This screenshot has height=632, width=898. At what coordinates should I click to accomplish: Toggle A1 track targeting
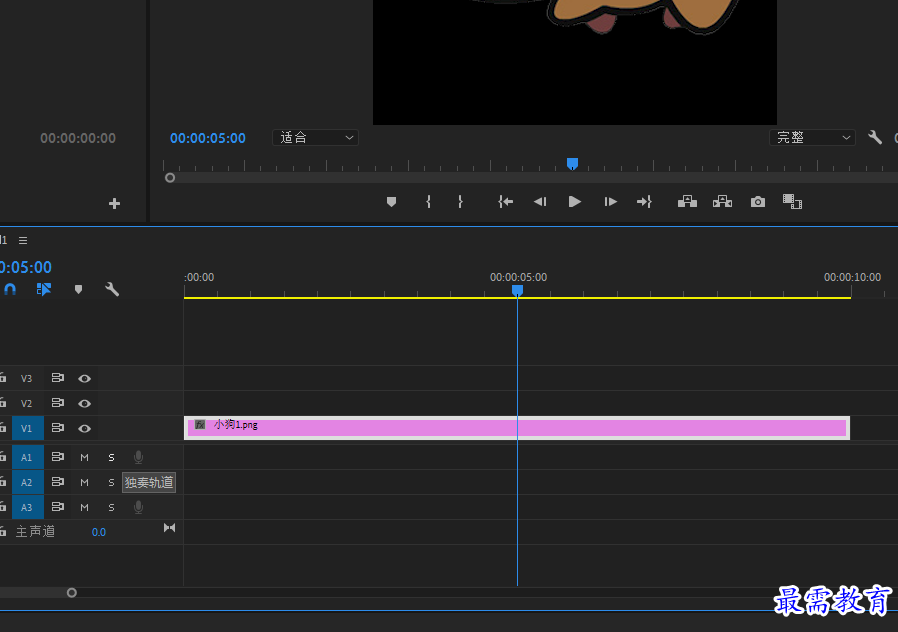click(27, 457)
